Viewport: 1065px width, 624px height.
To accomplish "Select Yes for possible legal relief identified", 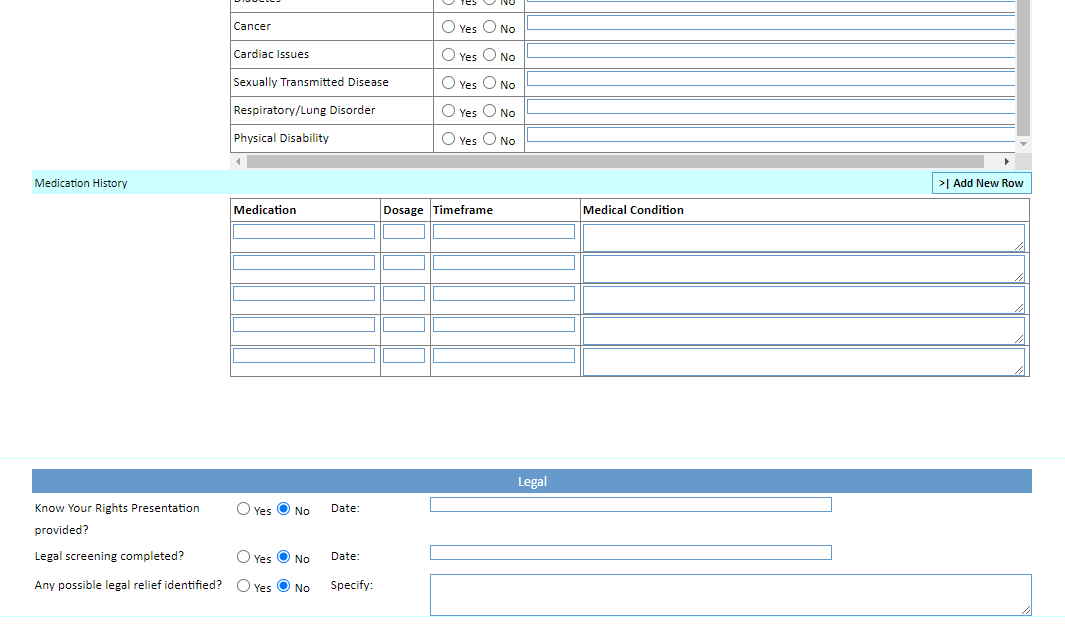I will pyautogui.click(x=244, y=586).
